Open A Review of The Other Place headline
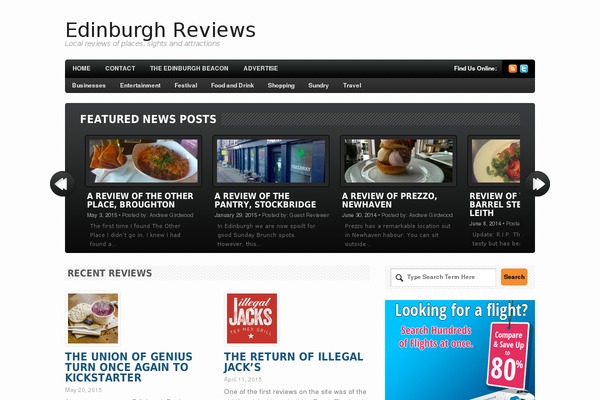 click(x=140, y=200)
